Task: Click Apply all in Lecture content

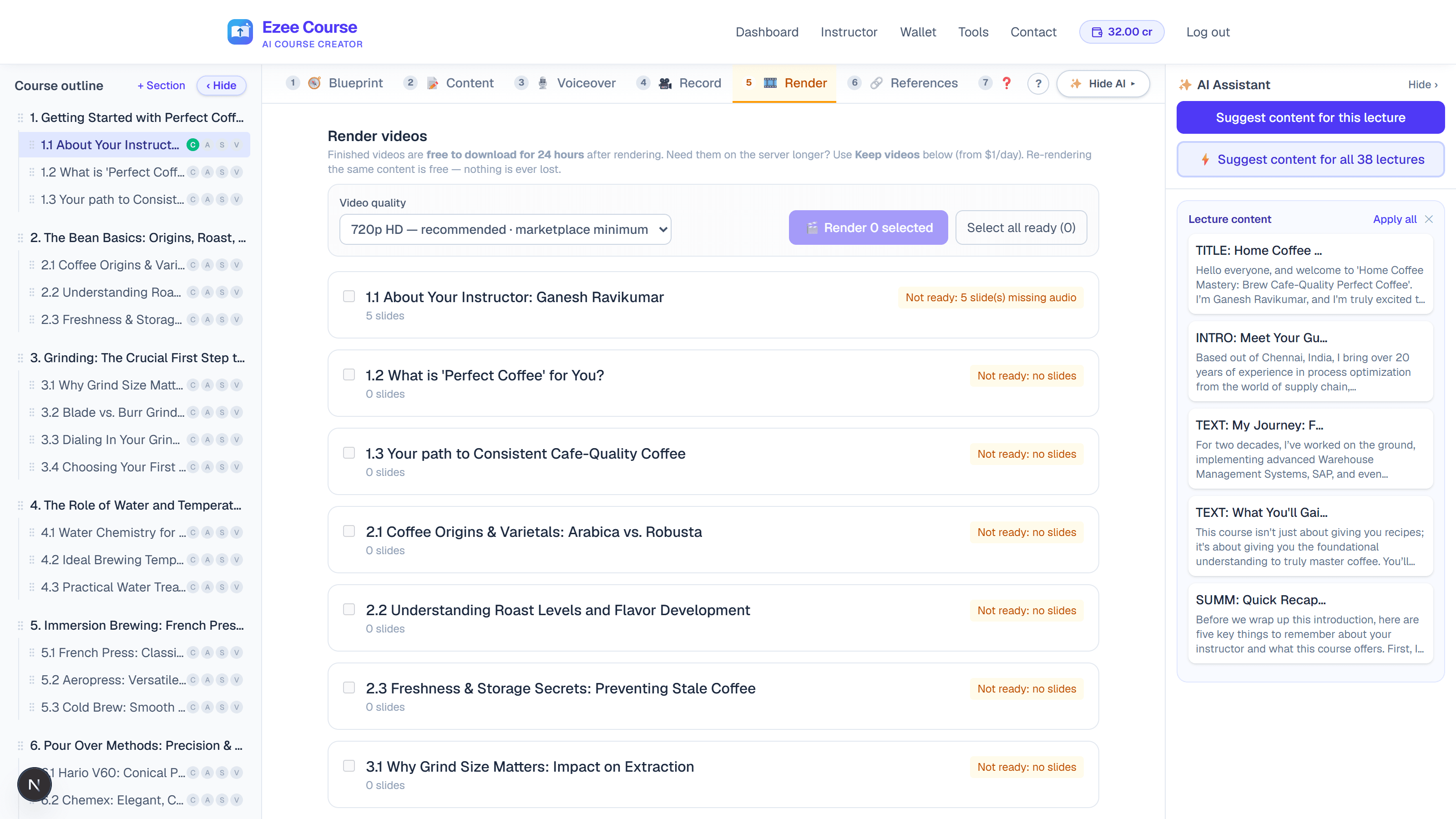Action: pyautogui.click(x=1395, y=219)
